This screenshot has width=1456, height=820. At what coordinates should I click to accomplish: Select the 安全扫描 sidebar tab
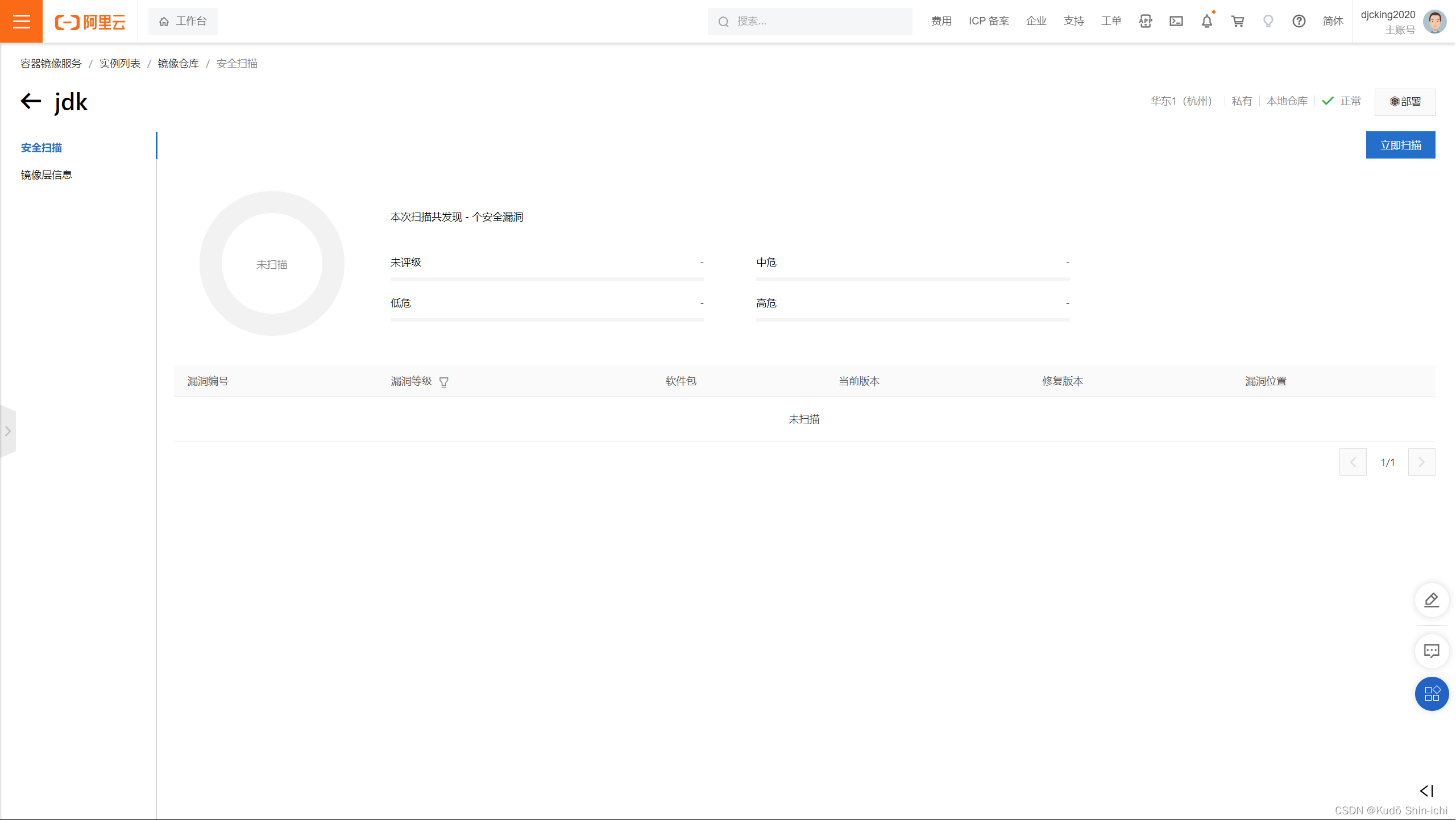42,148
